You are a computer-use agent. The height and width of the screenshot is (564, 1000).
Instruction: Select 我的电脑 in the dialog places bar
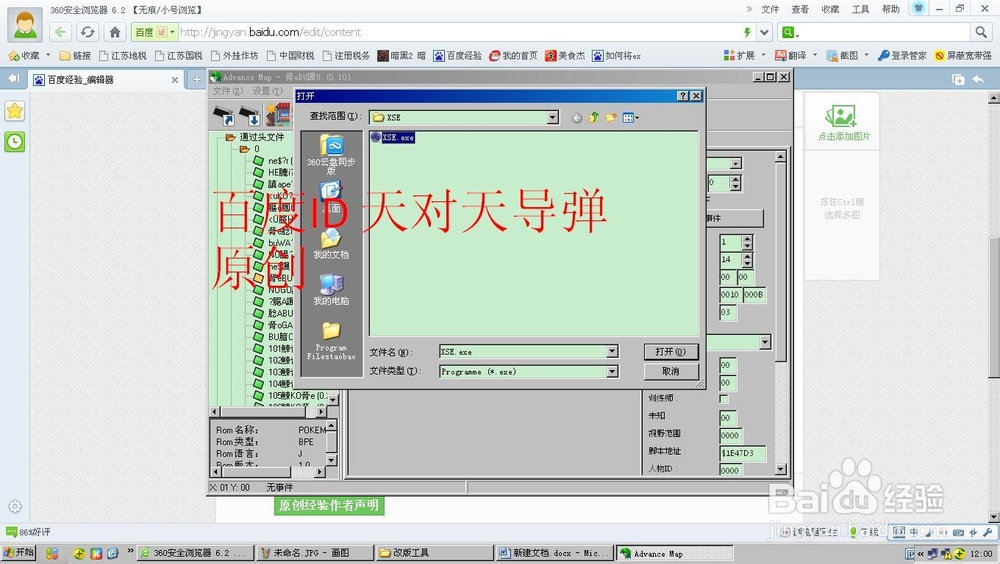[331, 290]
